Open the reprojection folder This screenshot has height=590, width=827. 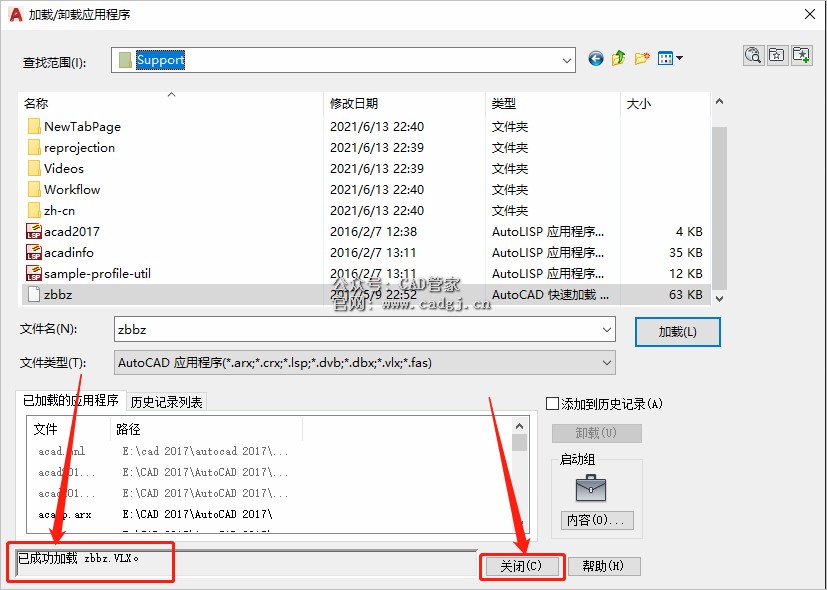click(71, 148)
